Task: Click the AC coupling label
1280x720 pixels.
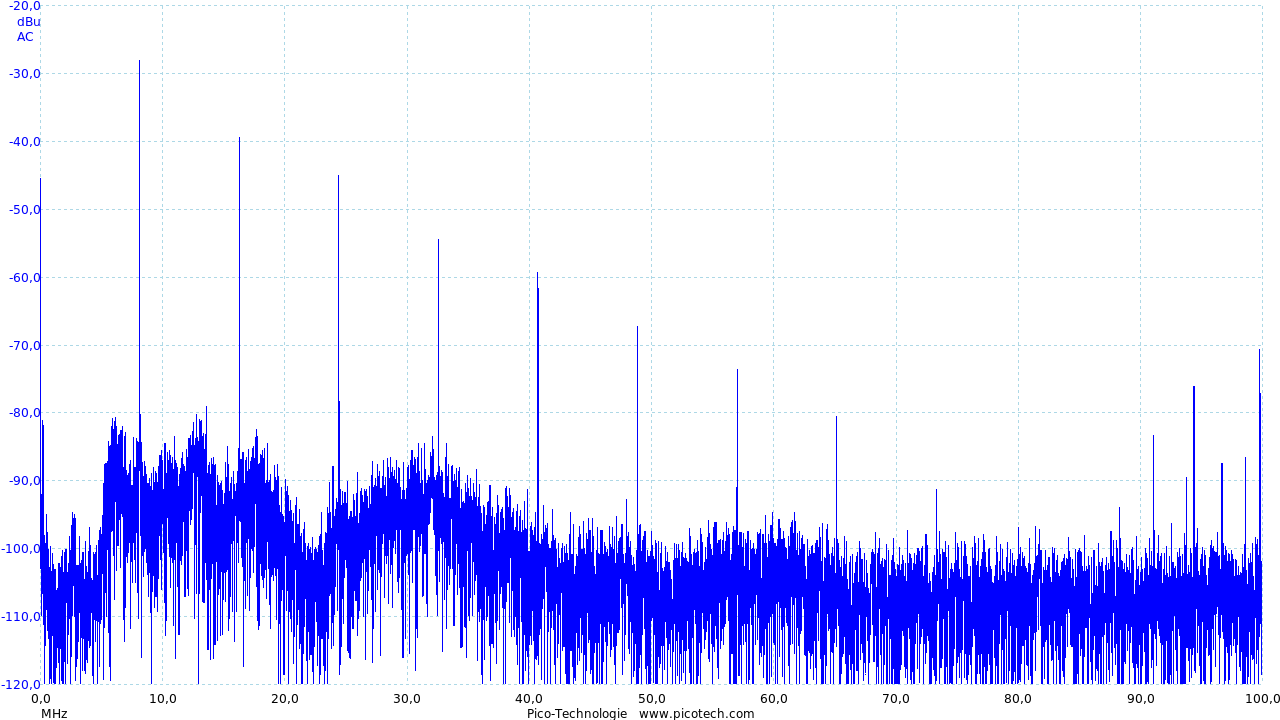Action: [x=25, y=37]
